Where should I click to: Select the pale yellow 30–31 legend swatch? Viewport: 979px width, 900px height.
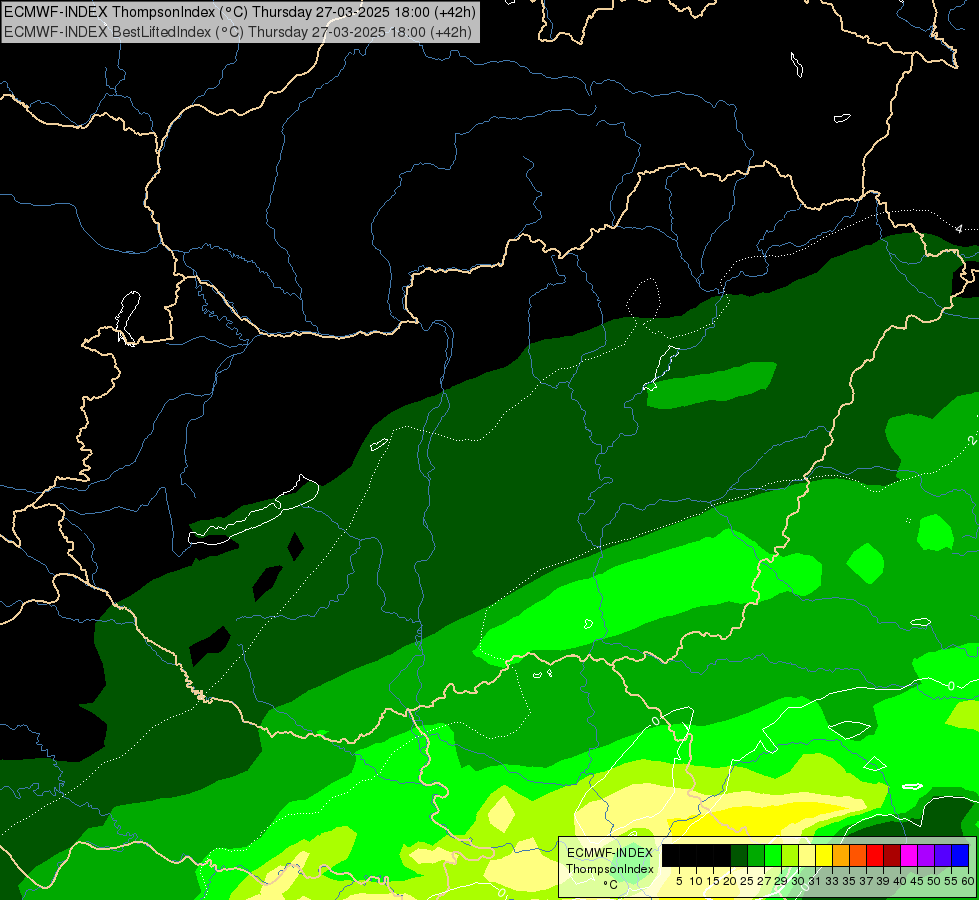click(x=807, y=856)
